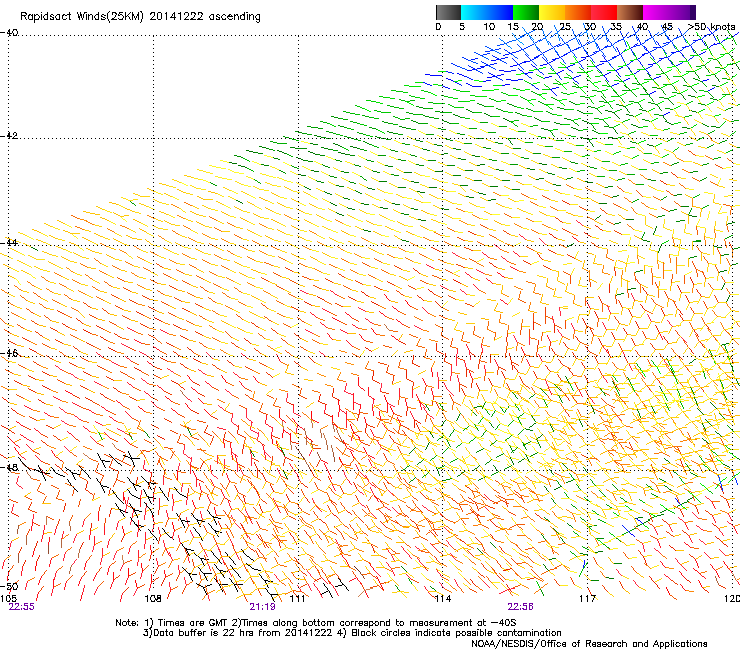Click the 'Times are GMT' note line

316,623
